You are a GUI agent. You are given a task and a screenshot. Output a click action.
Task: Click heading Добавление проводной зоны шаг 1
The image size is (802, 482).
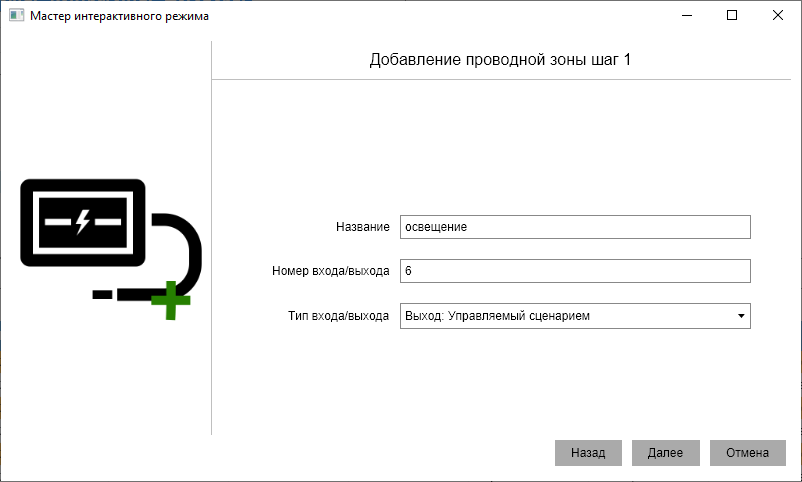coord(500,60)
